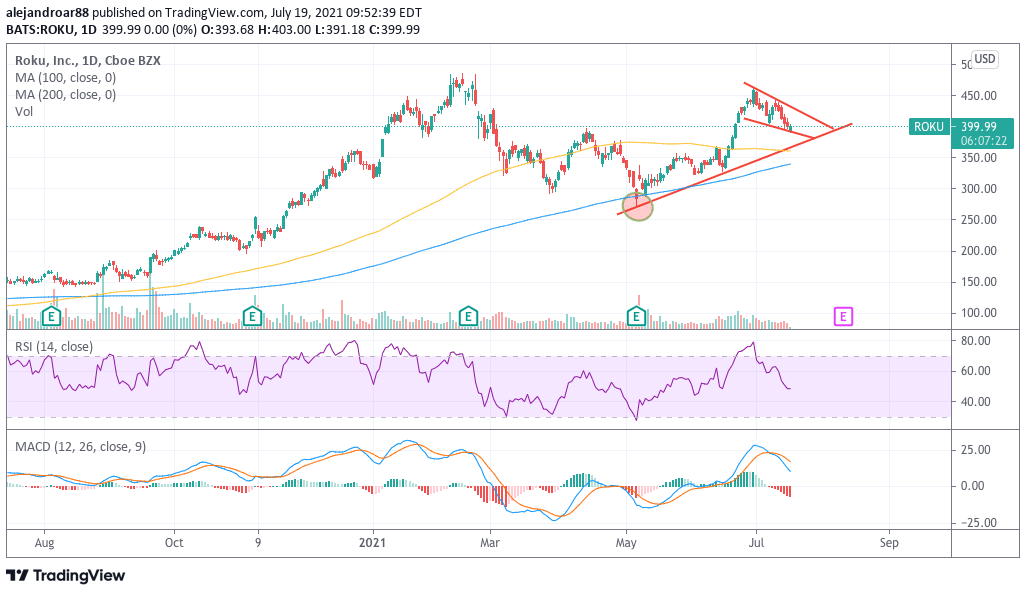Click the 100.00 price axis label
The image size is (1026, 594).
point(979,313)
